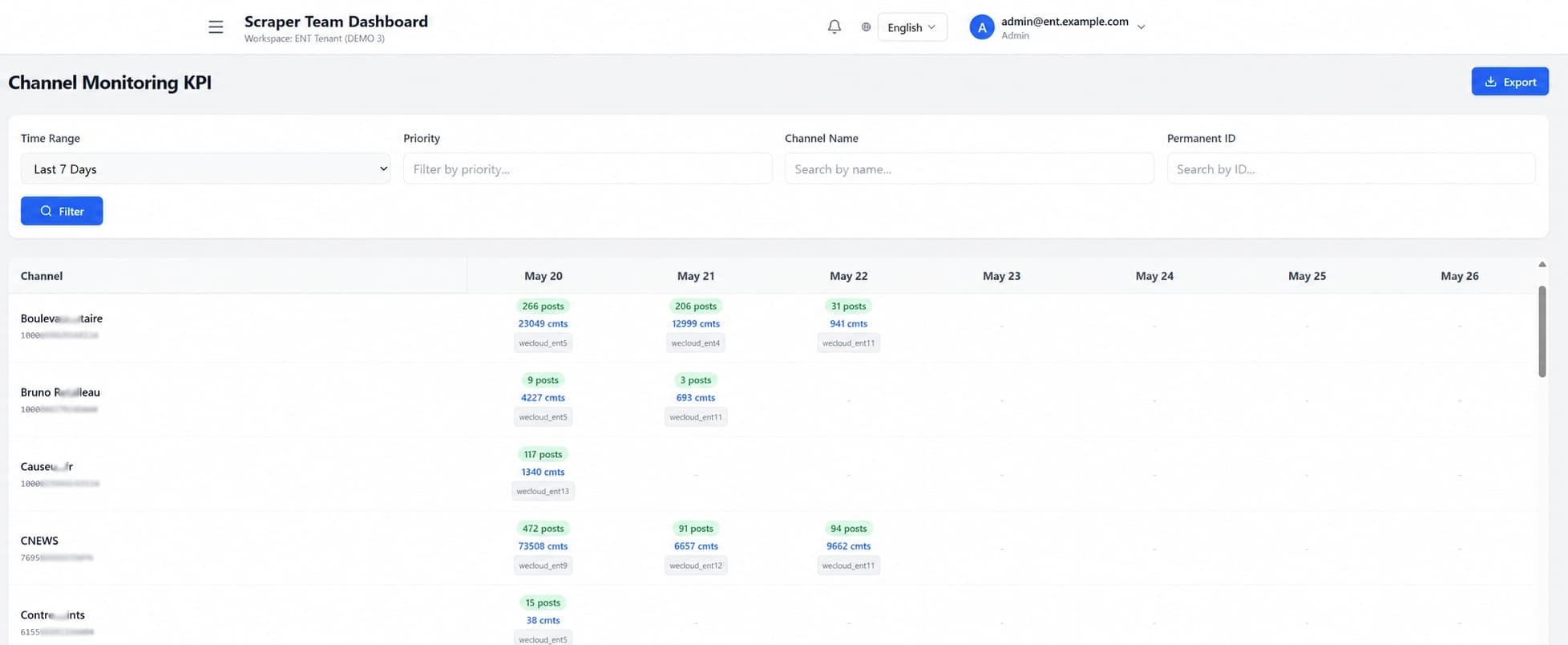Click the 31 posts badge

[x=848, y=306]
